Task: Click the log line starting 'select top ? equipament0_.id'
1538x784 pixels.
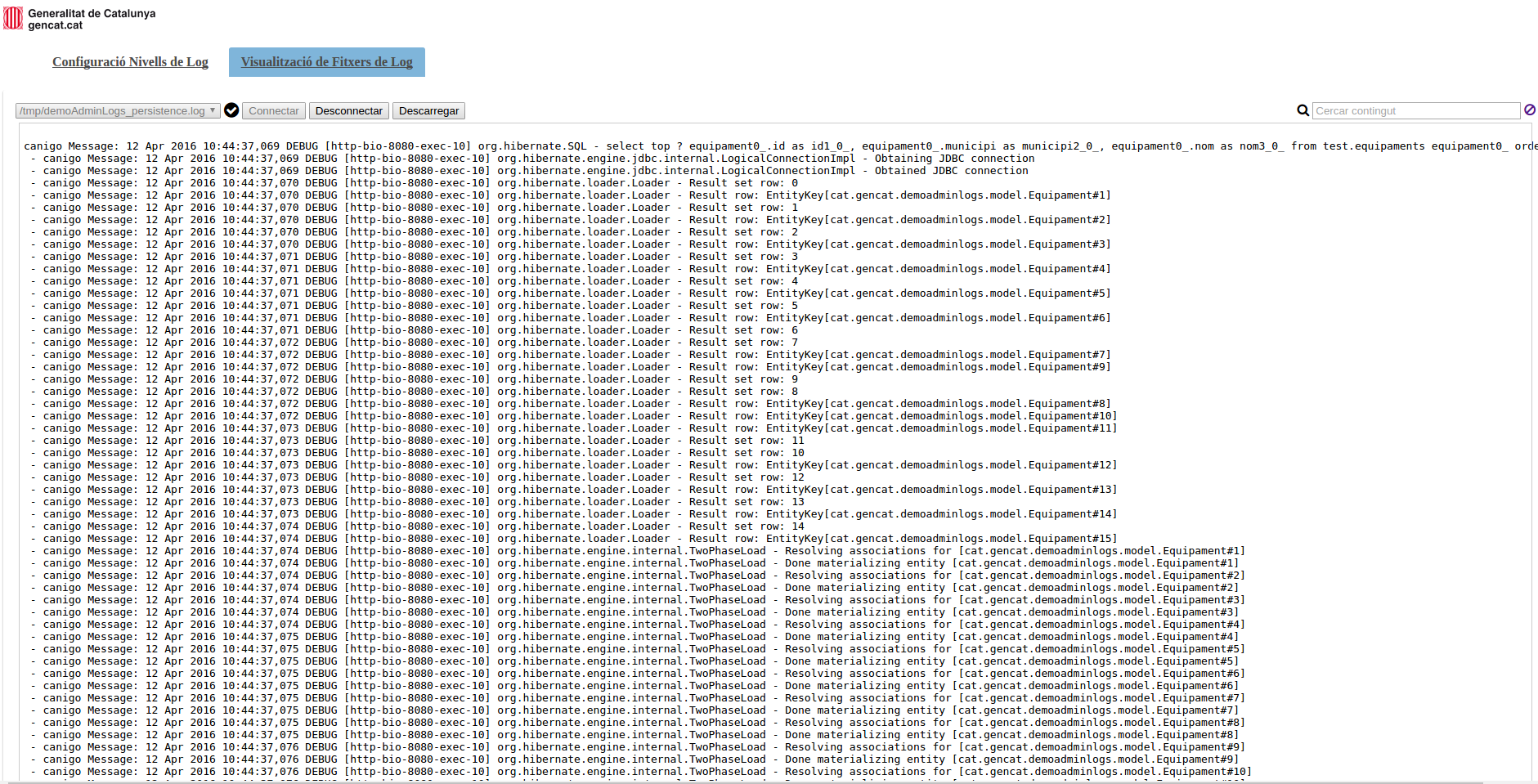Action: [781, 146]
